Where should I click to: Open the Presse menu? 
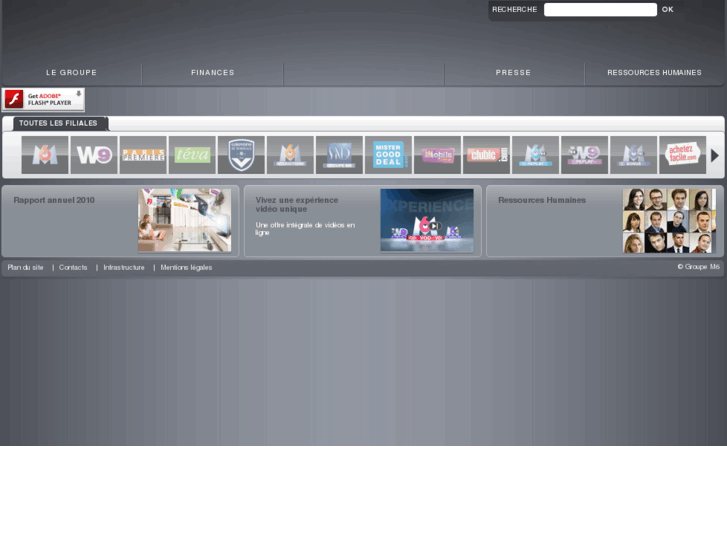pyautogui.click(x=513, y=73)
